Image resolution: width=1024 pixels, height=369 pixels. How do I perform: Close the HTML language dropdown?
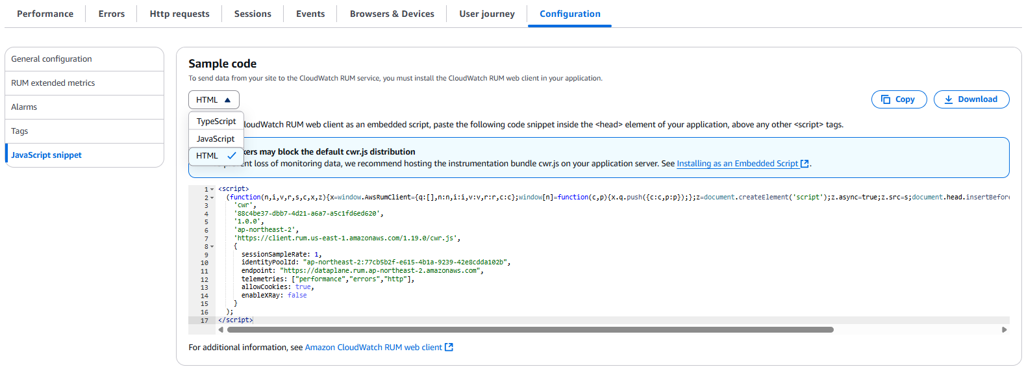click(x=214, y=100)
